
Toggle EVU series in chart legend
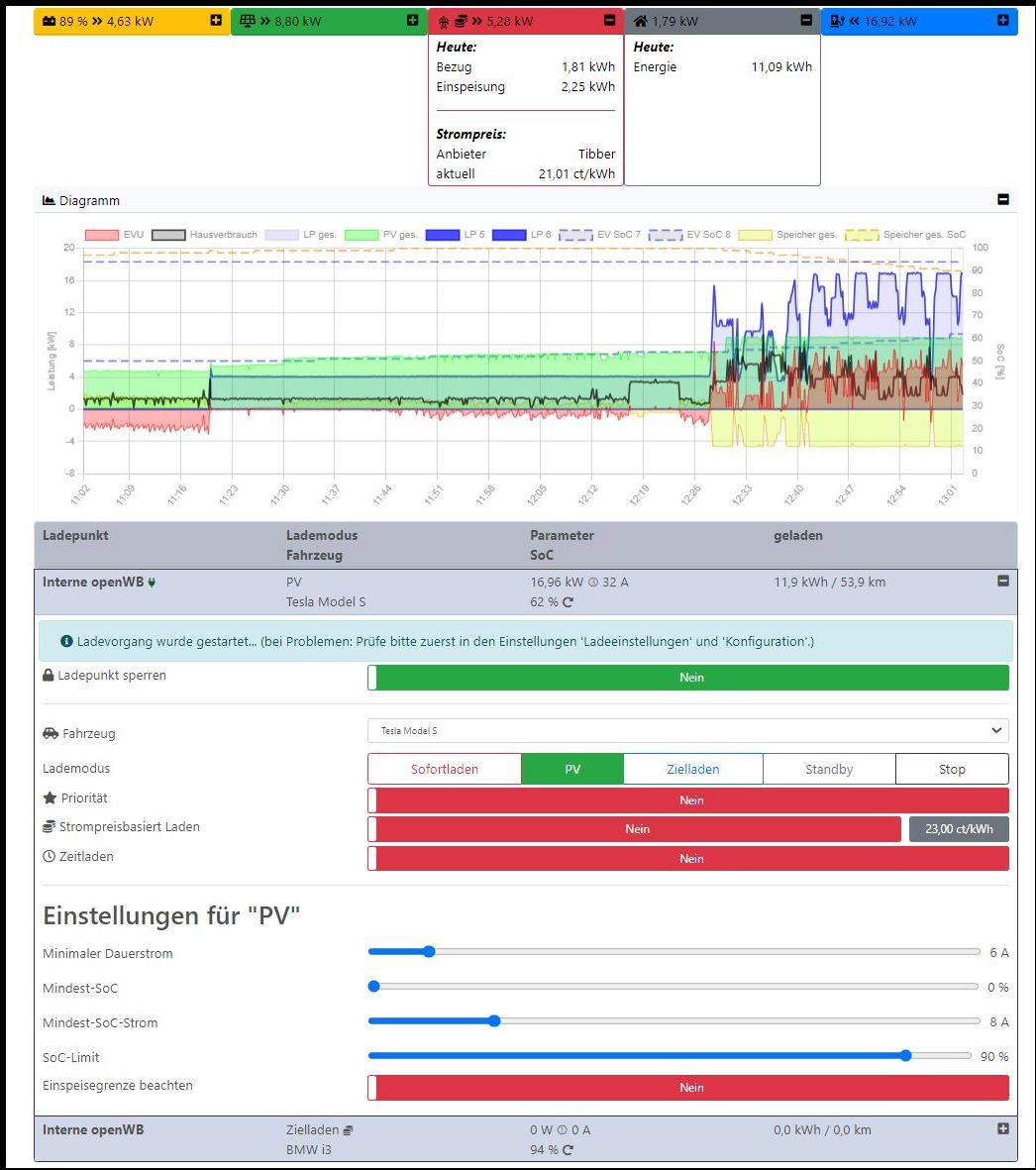pos(117,235)
